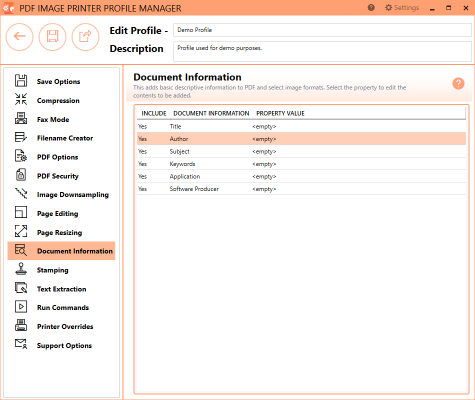Screen dimensions: 475x400
Task: Click the profile name field 'Demo Profile'
Action: tap(322, 30)
